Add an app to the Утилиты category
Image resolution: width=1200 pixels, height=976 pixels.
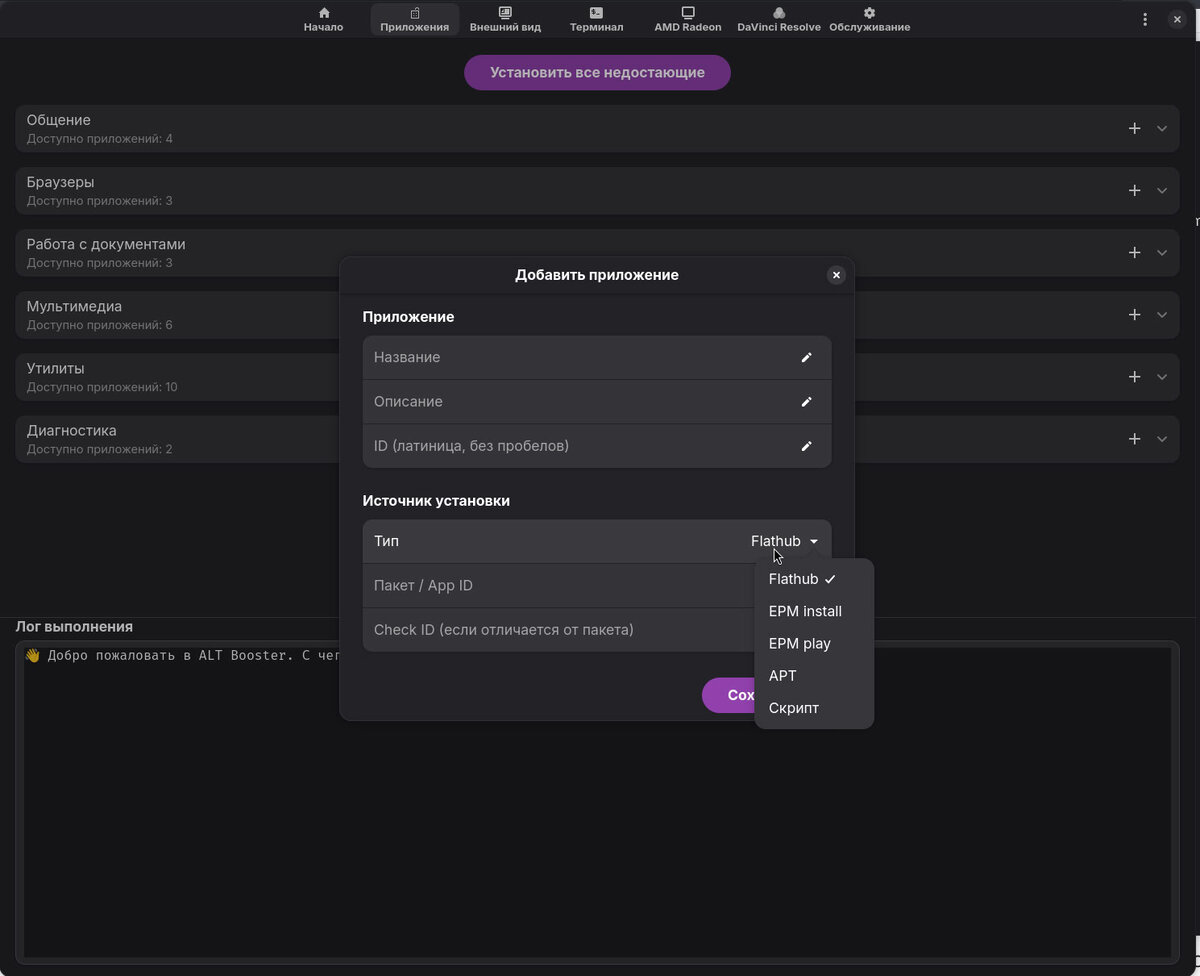(1134, 376)
